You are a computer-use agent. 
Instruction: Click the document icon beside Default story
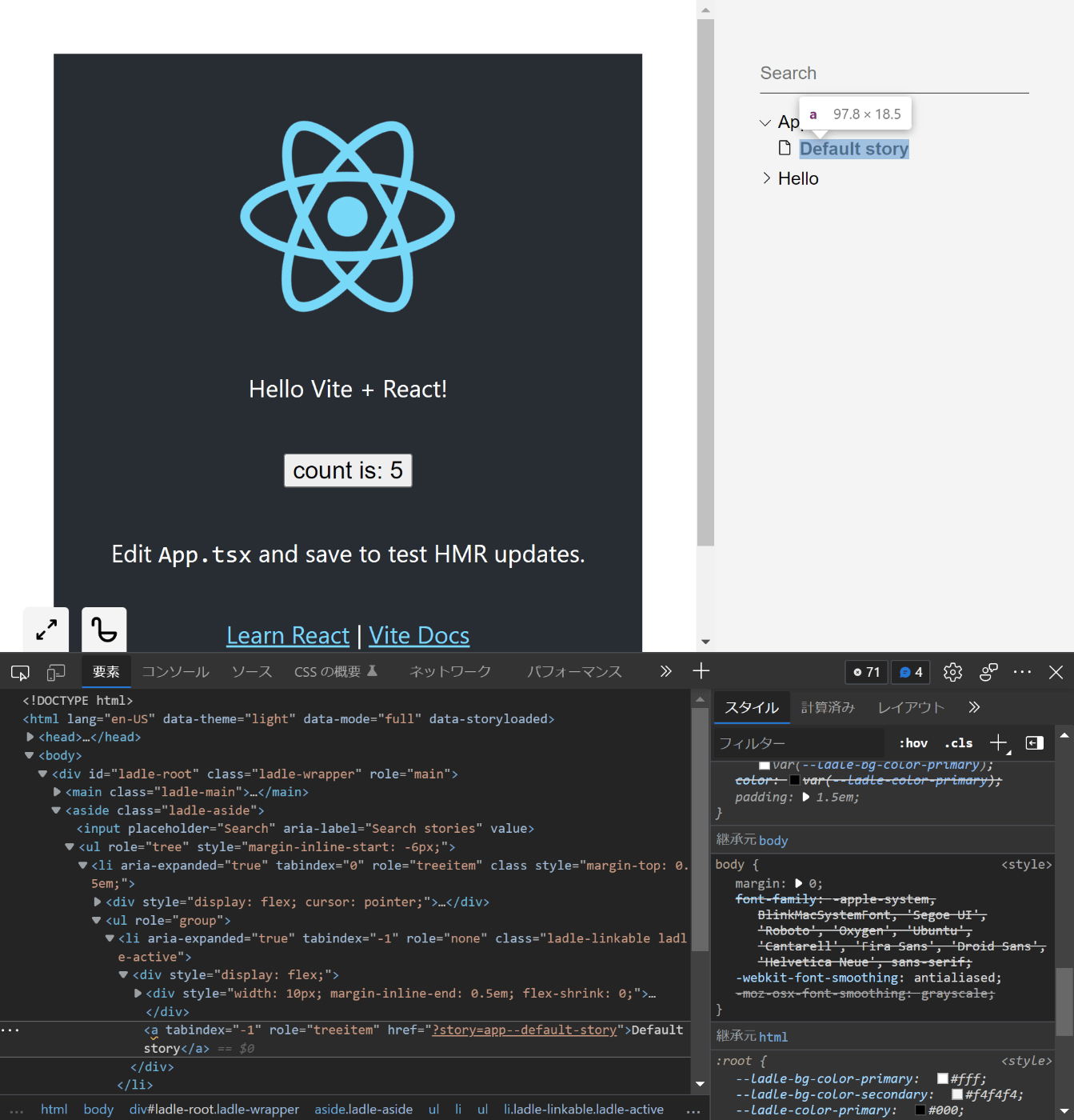[785, 148]
